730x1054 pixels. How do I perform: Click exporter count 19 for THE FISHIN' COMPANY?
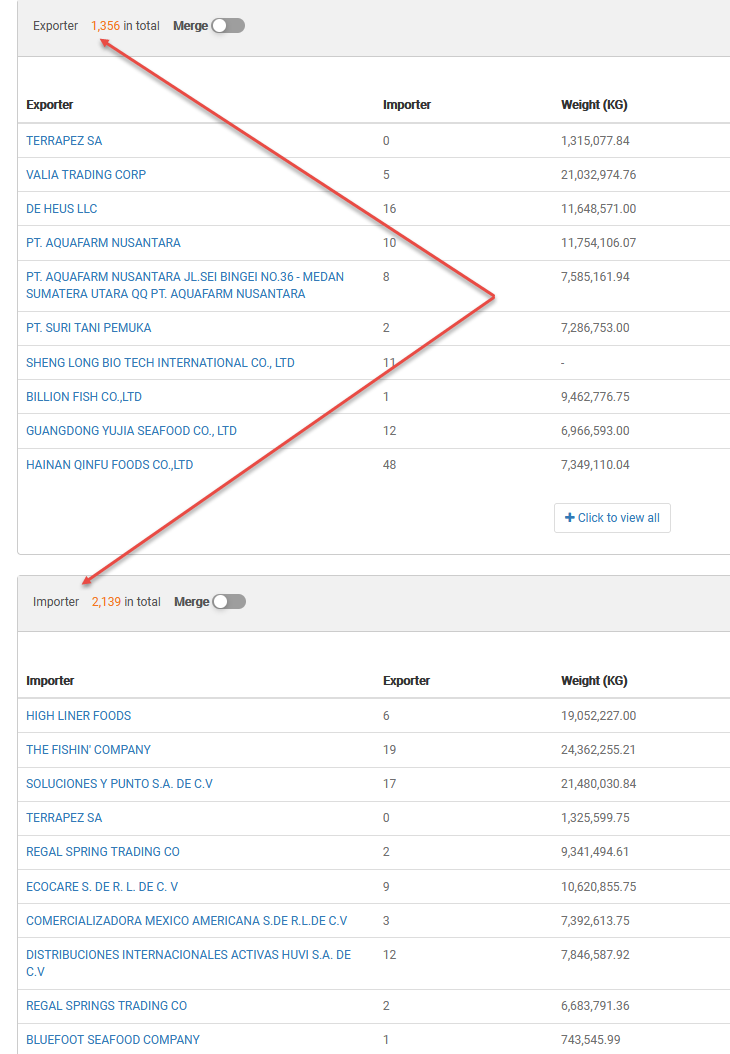[x=389, y=749]
